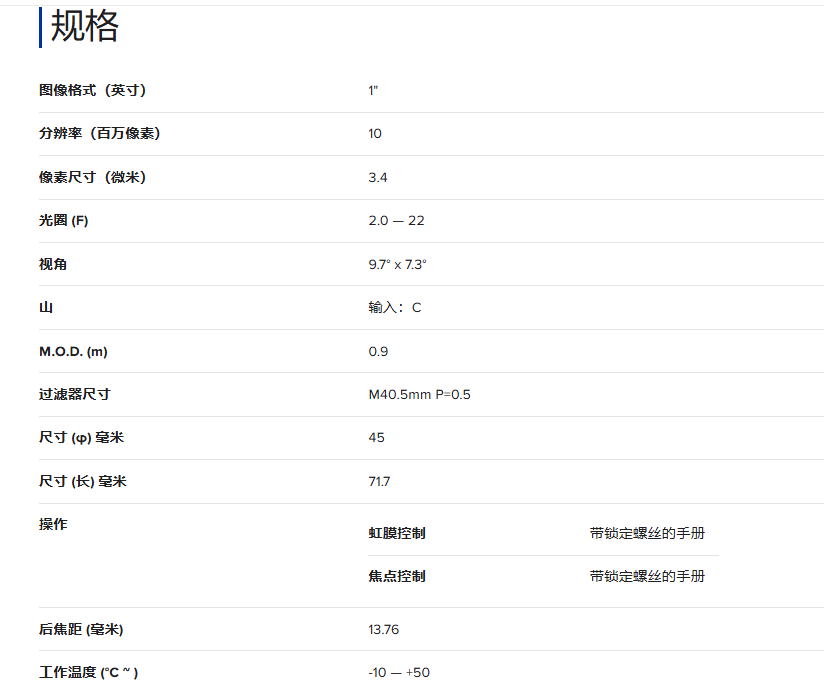Click the mount value 输入：C
The image size is (824, 694).
pos(394,308)
